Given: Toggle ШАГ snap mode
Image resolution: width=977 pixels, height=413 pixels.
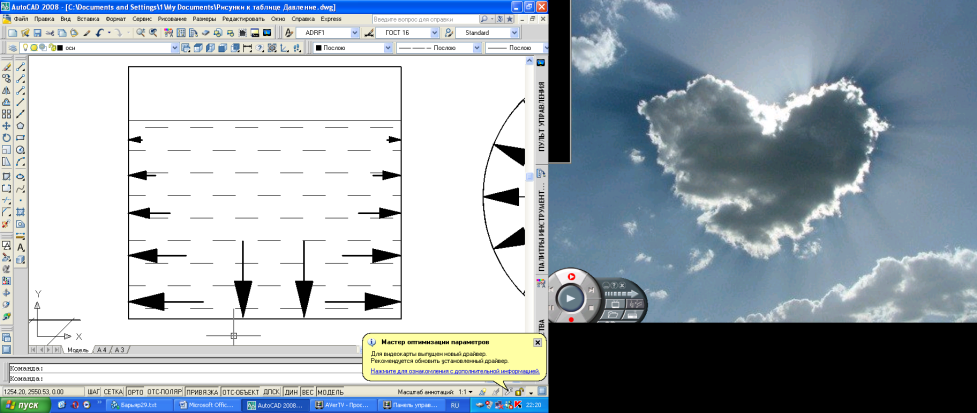Looking at the screenshot, I should pos(93,392).
